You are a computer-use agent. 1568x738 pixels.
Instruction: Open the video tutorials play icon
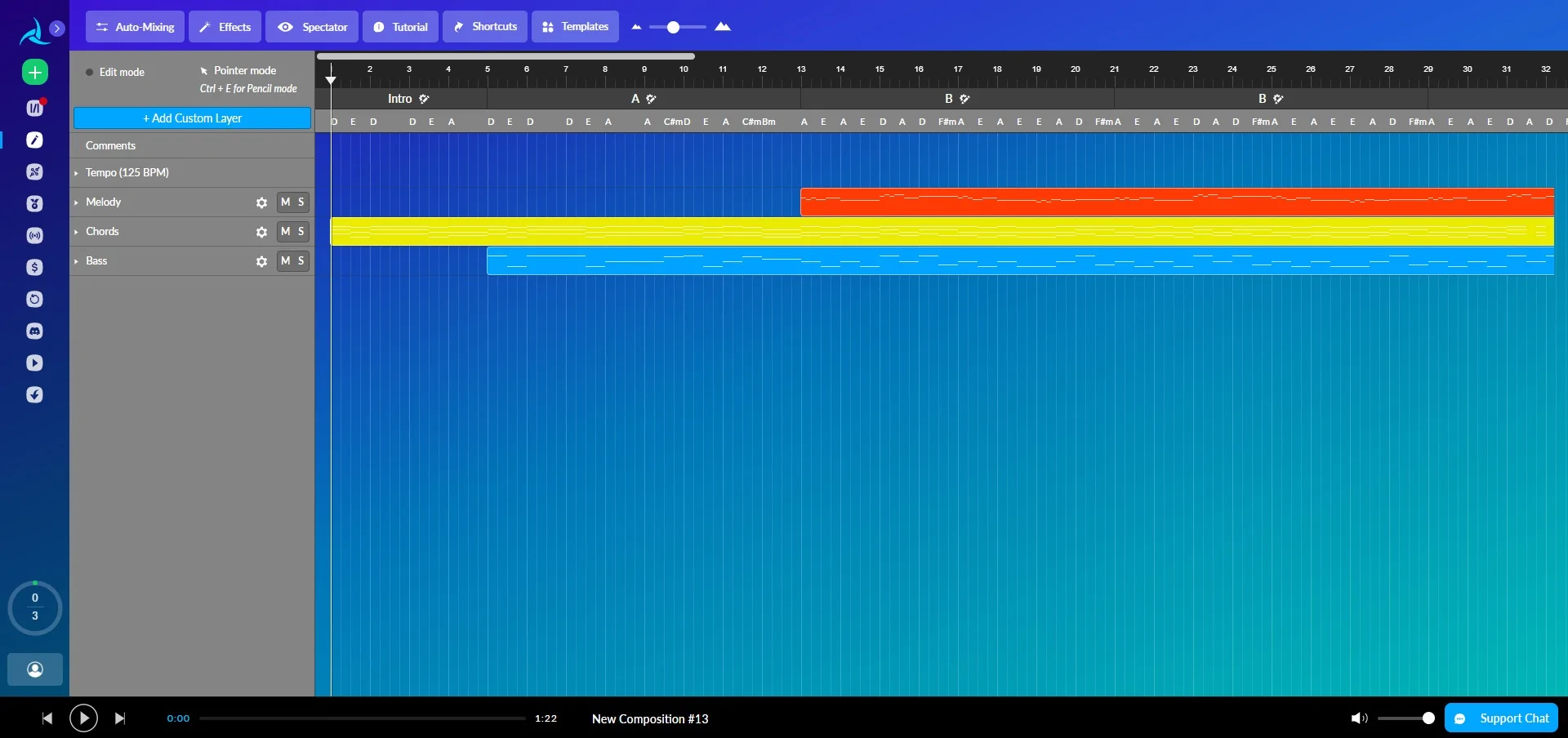coord(34,363)
